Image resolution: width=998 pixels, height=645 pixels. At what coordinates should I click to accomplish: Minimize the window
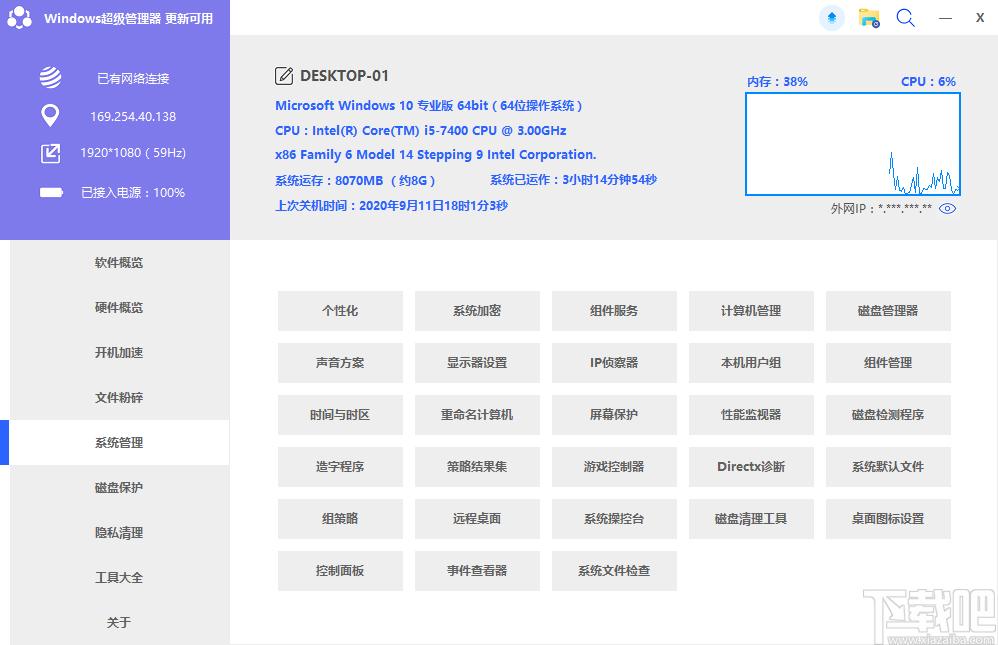(946, 18)
